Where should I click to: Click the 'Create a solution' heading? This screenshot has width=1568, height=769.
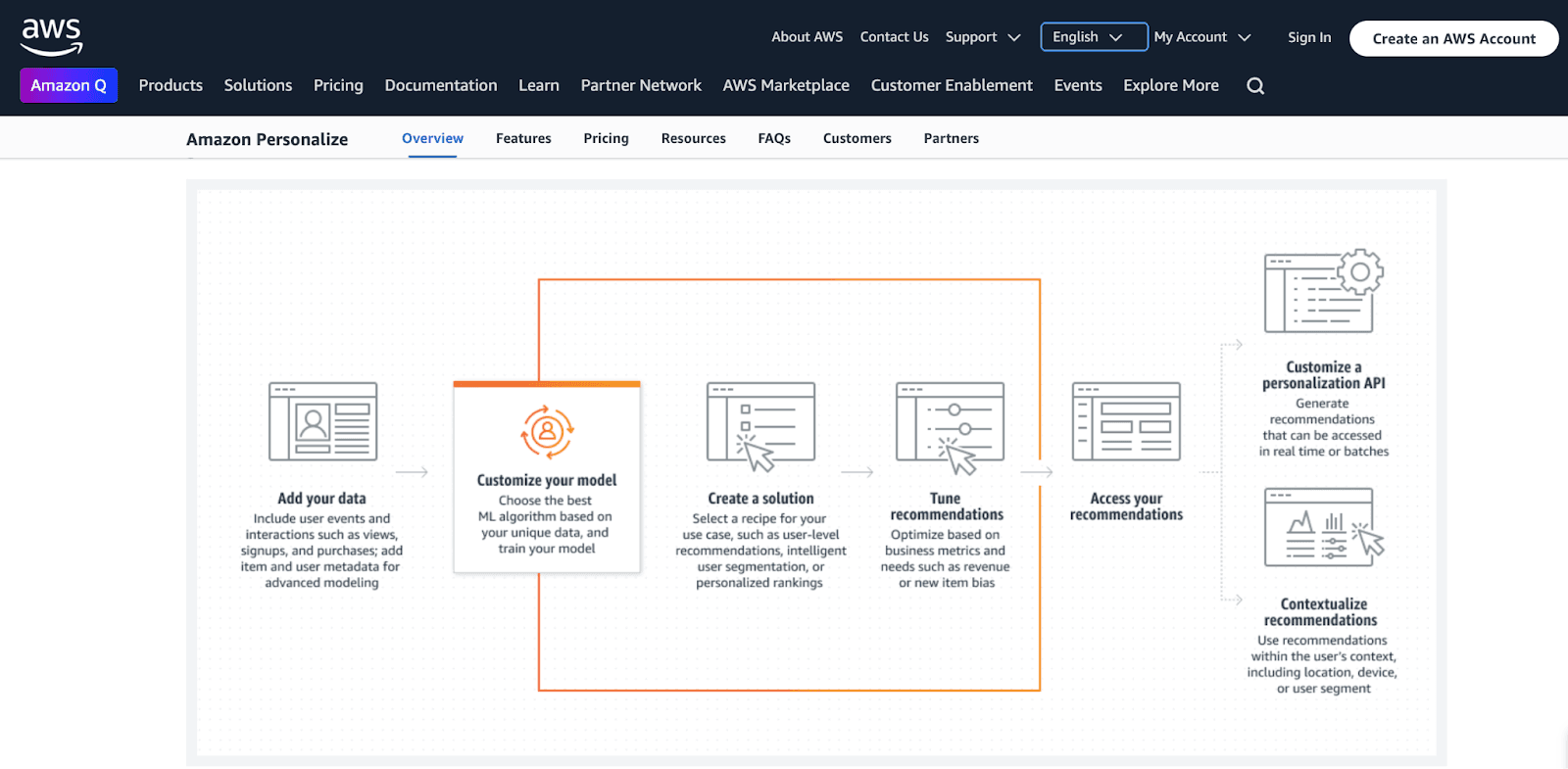coord(760,499)
